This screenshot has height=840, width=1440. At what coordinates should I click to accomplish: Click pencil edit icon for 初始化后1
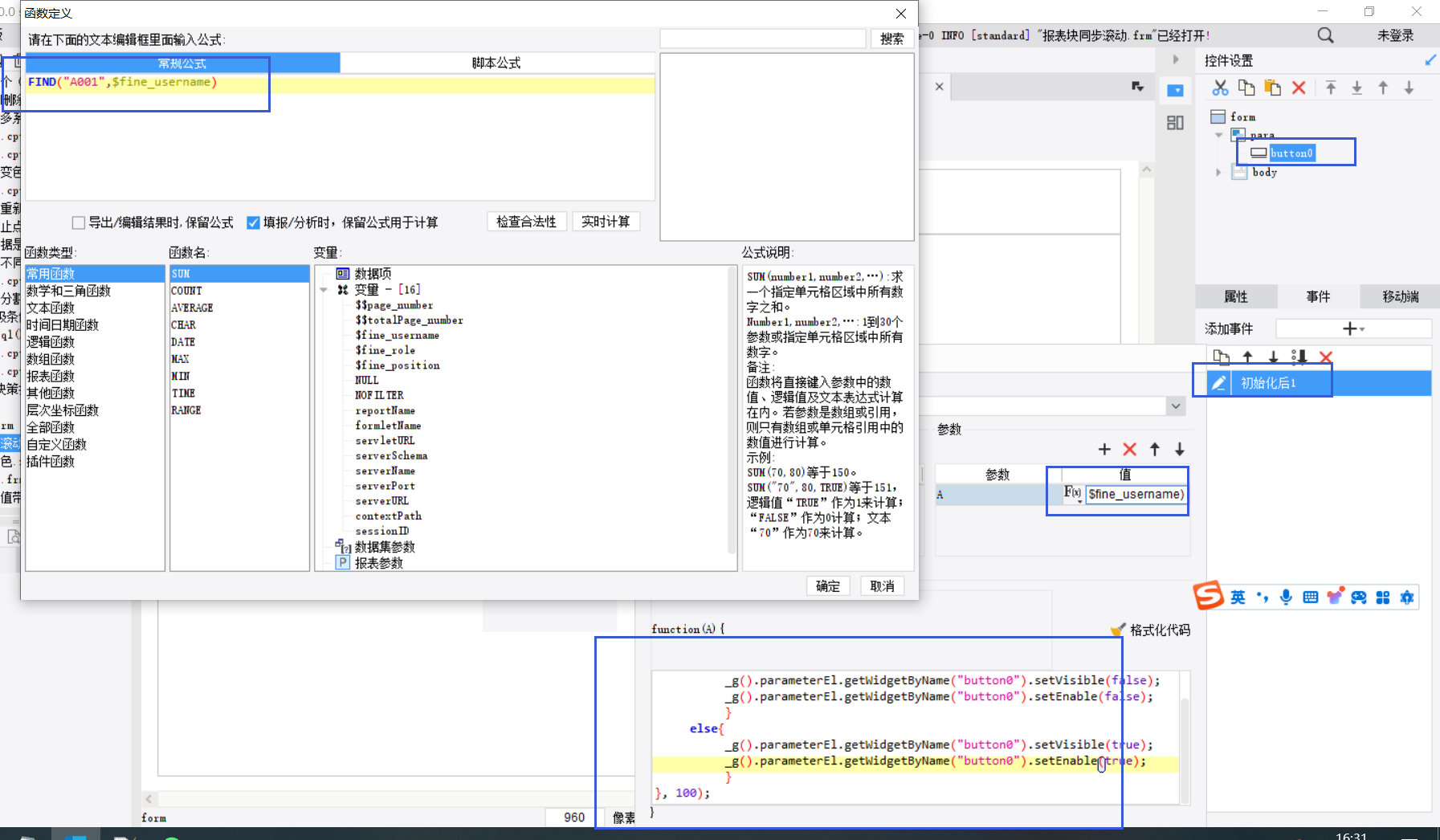point(1218,383)
